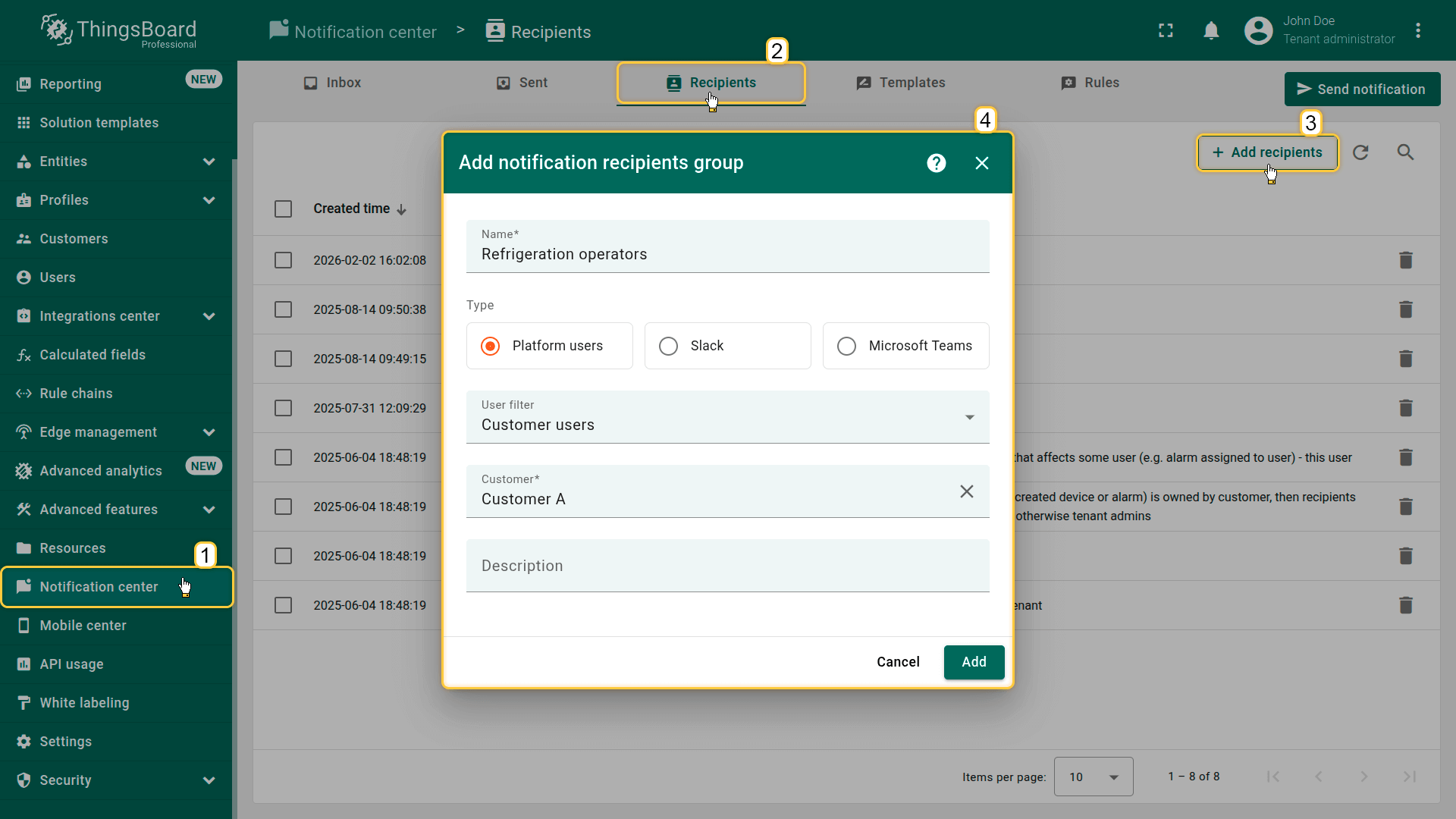Open the Inbox tab
The height and width of the screenshot is (819, 1456).
click(332, 83)
